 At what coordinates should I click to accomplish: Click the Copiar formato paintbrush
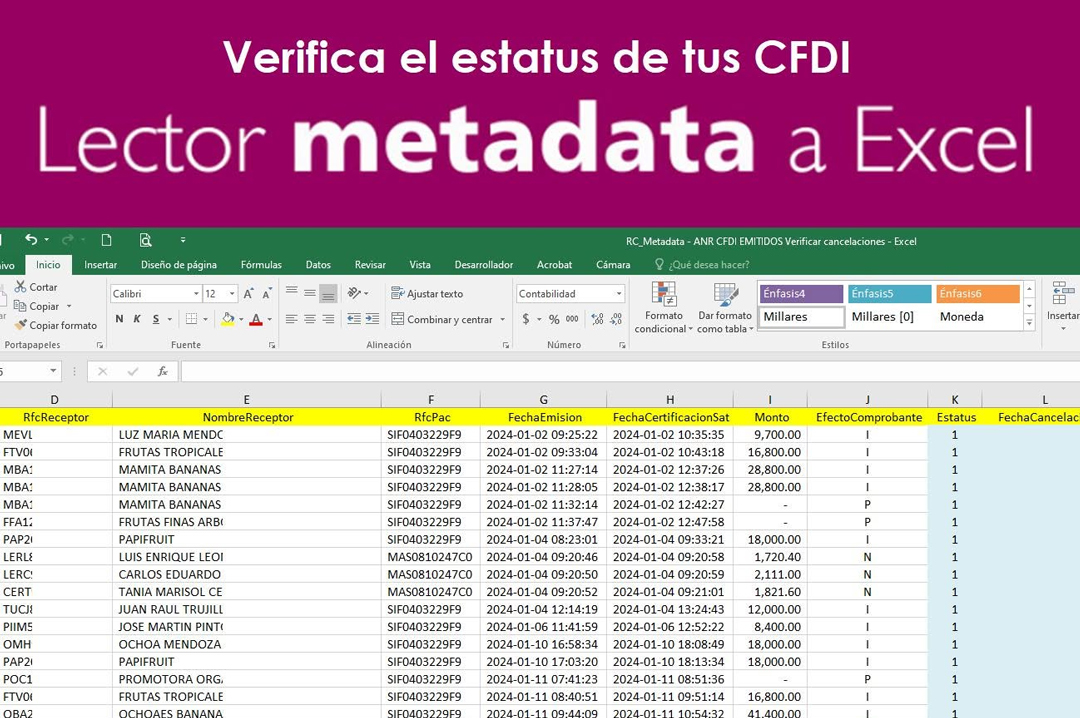click(56, 325)
